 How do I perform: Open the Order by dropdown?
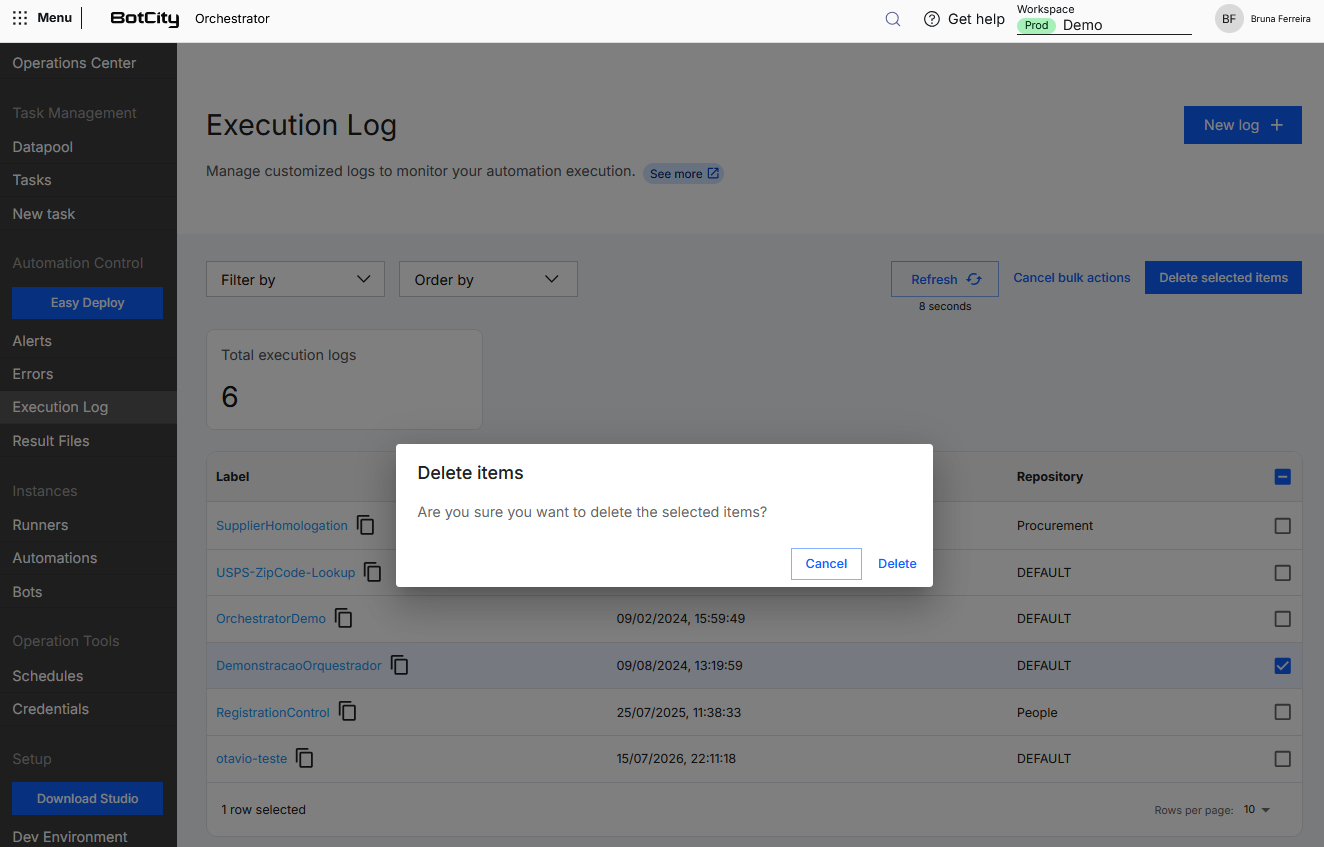(488, 279)
